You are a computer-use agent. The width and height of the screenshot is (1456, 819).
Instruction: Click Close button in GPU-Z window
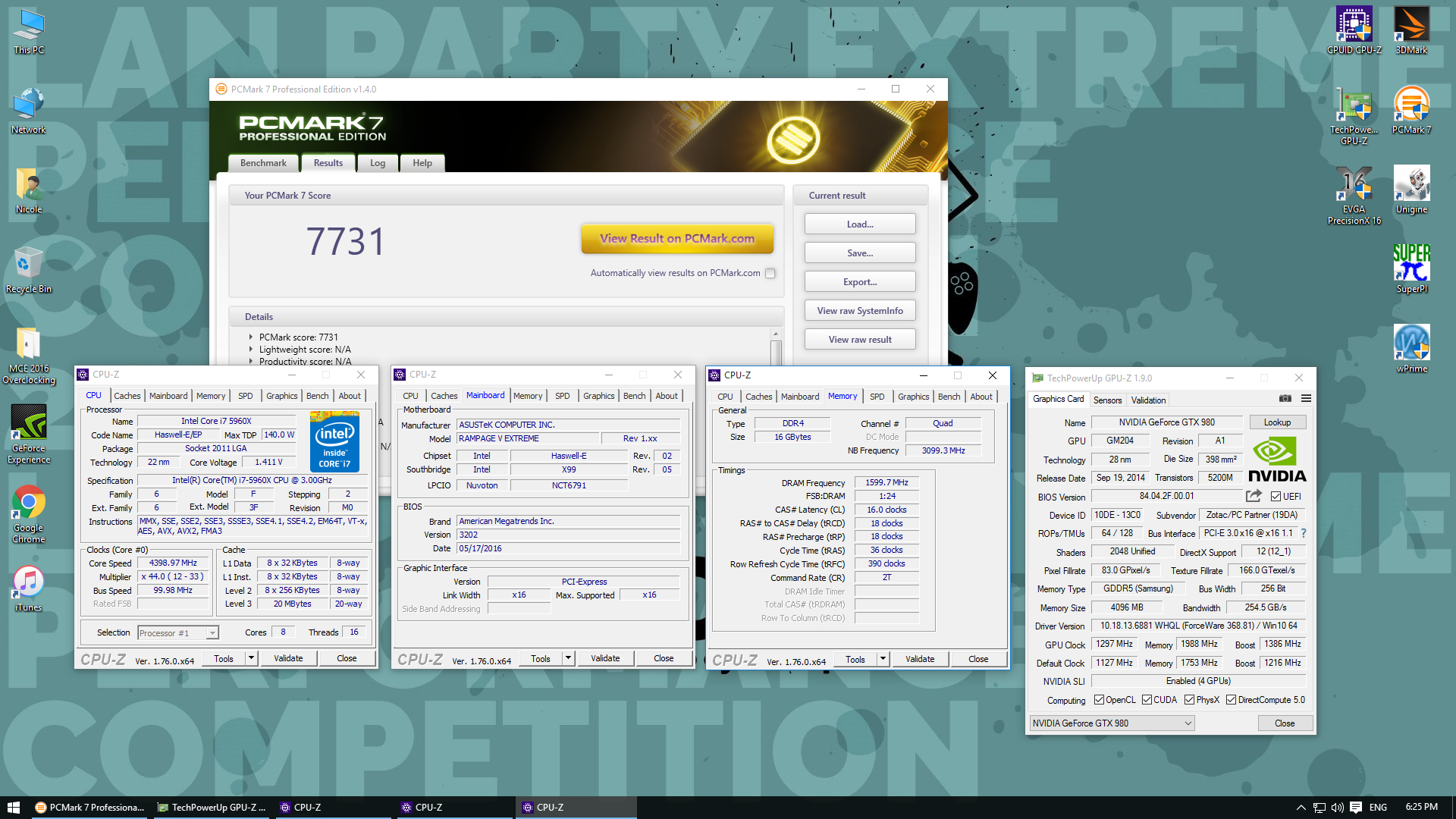pyautogui.click(x=1285, y=723)
